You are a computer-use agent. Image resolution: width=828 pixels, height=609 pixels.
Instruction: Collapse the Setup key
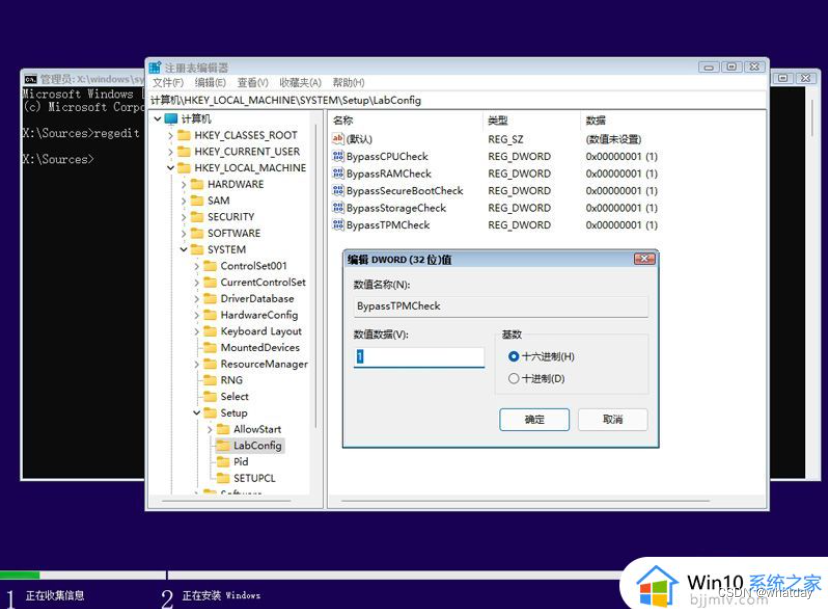pos(196,413)
